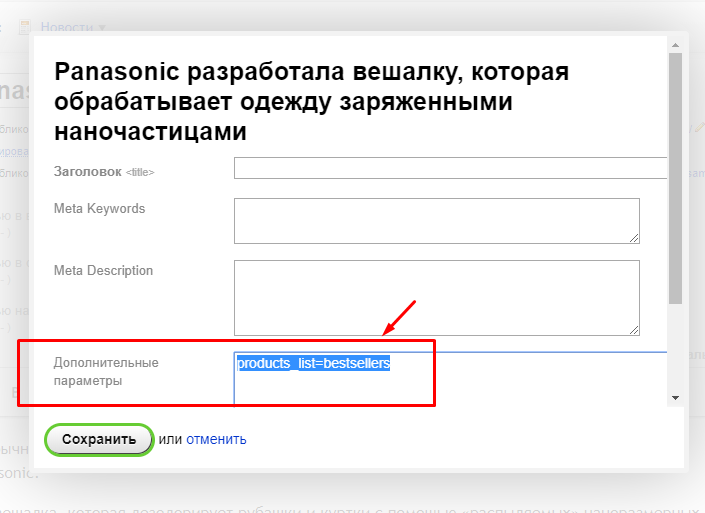Click the dialog vertical scrollbar thumb
This screenshot has width=705, height=513.
click(676, 175)
